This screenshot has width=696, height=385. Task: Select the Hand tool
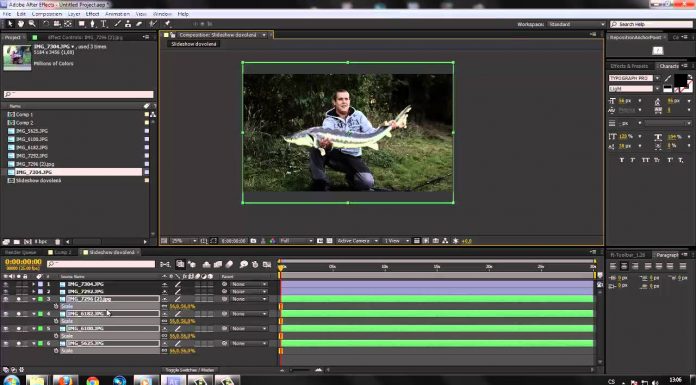[21, 24]
